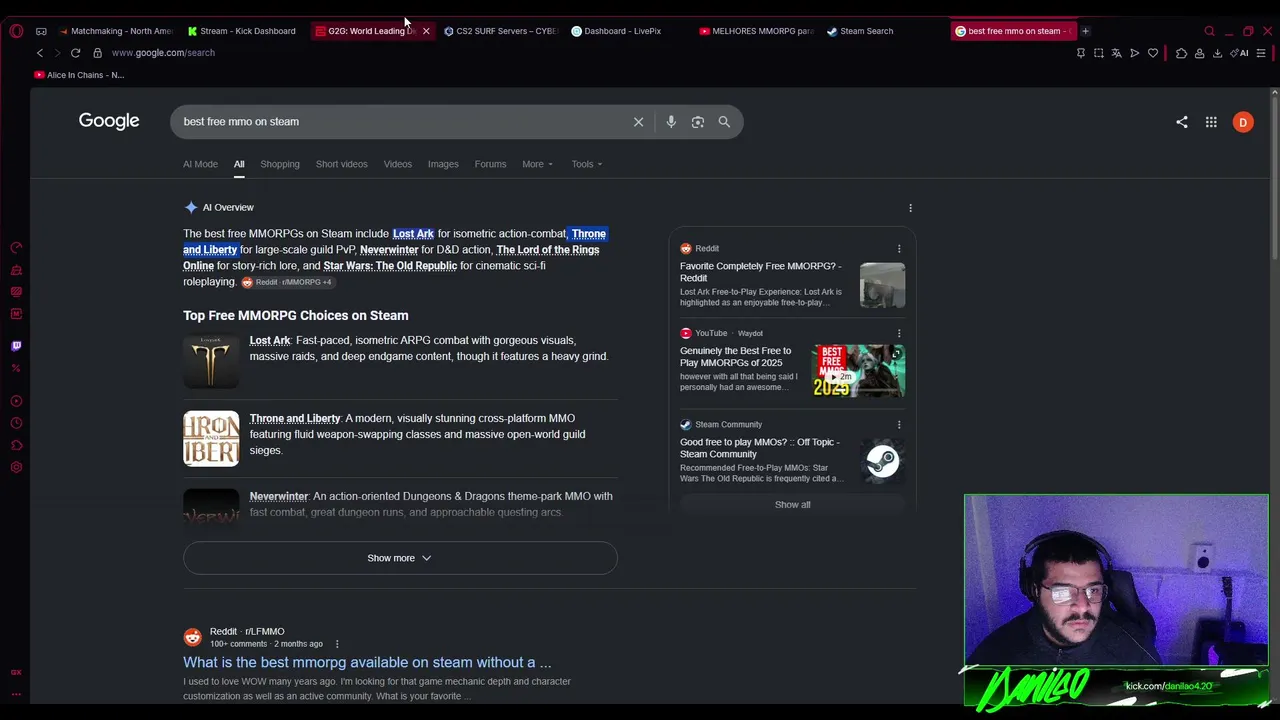
Task: Reload the current Google search page
Action: [x=75, y=53]
